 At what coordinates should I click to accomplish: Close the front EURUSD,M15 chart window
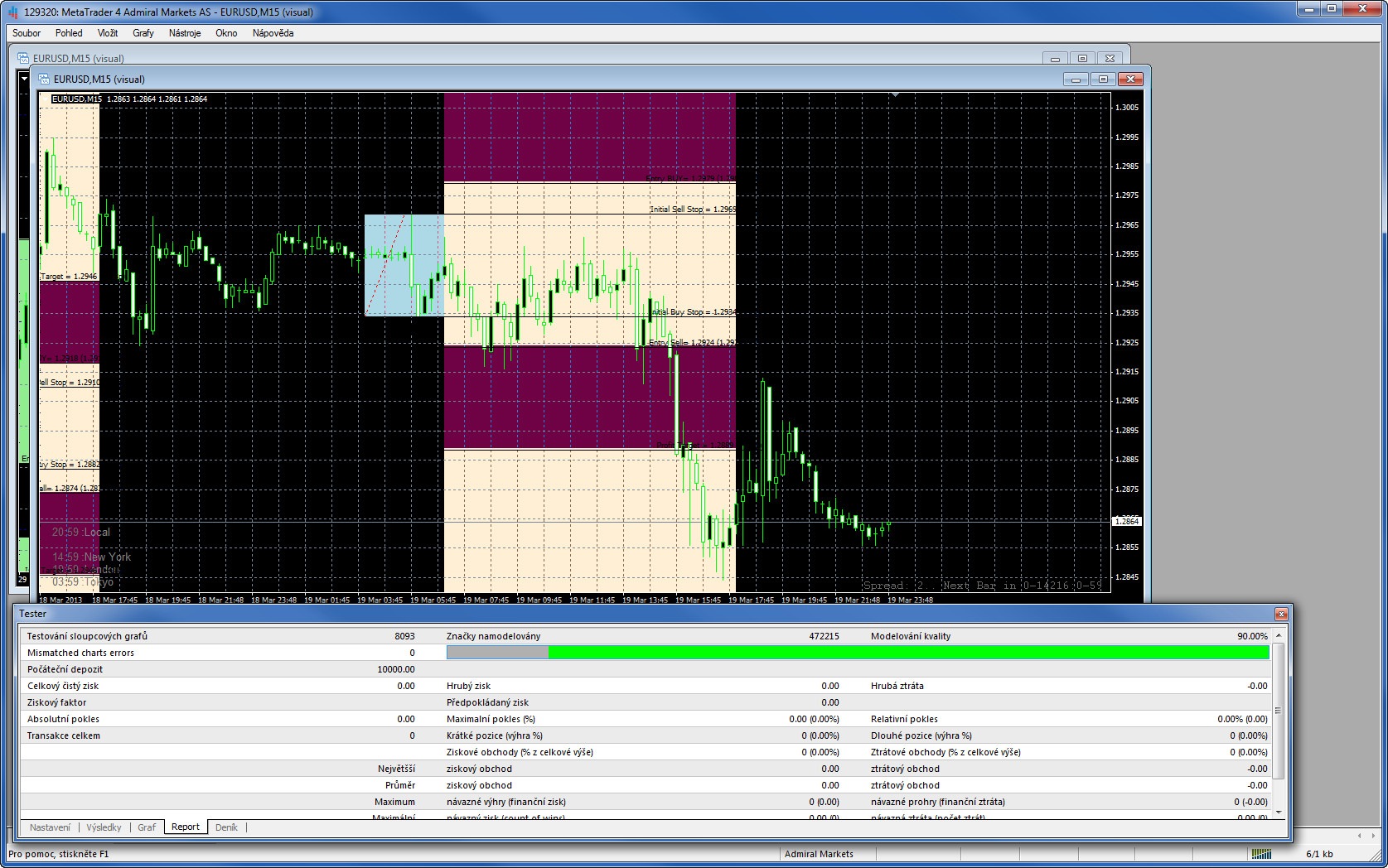click(1130, 80)
